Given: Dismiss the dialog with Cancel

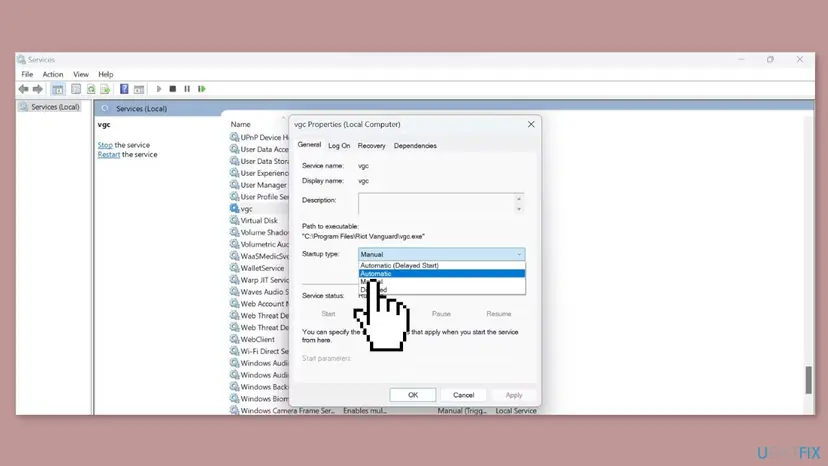Looking at the screenshot, I should [463, 395].
